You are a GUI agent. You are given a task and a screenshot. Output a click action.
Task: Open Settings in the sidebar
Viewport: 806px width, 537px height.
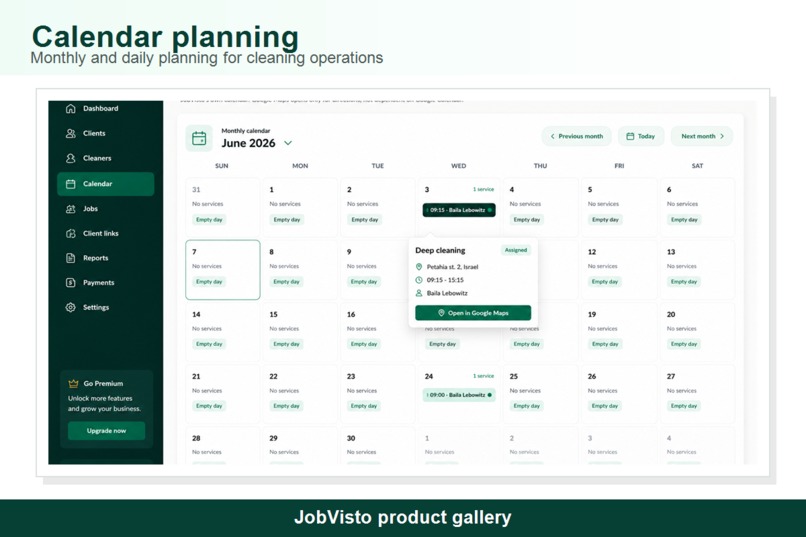(106, 307)
